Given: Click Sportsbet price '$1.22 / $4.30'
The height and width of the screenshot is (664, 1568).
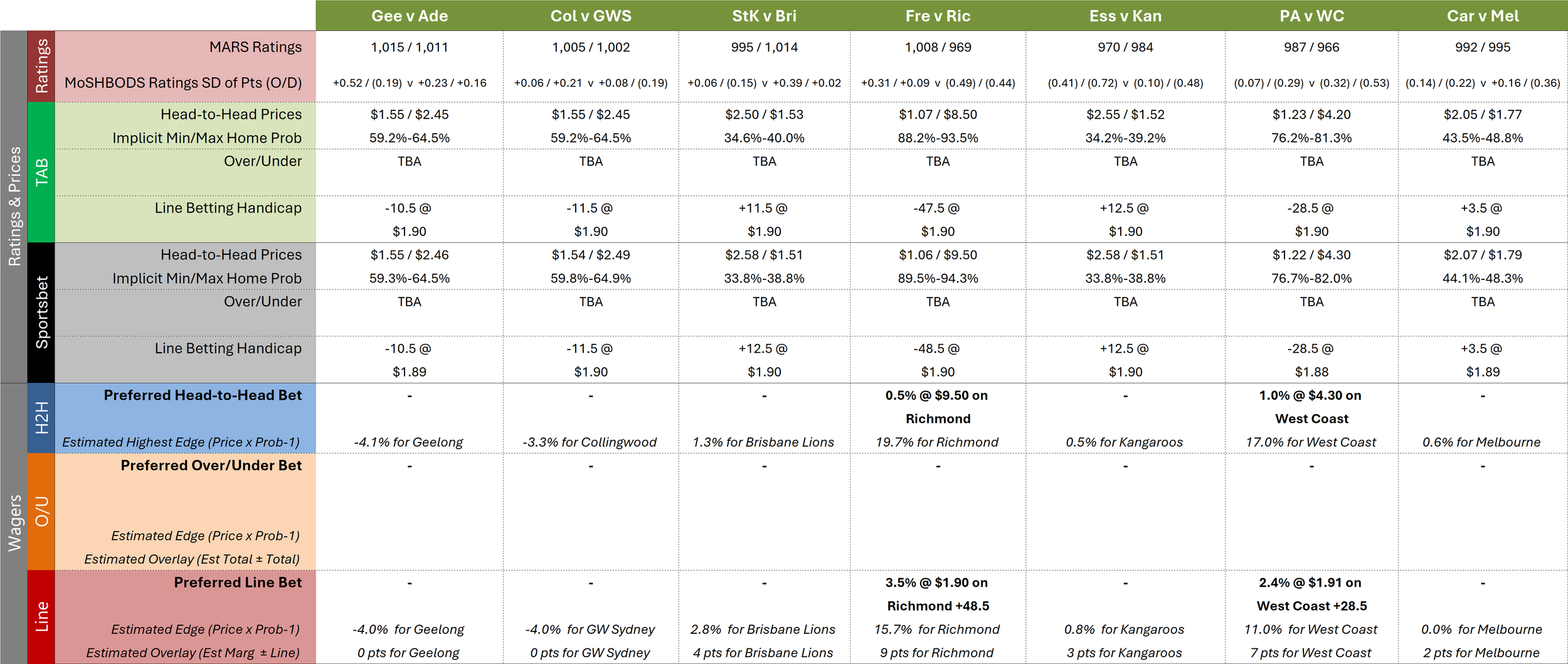Looking at the screenshot, I should pyautogui.click(x=1311, y=255).
